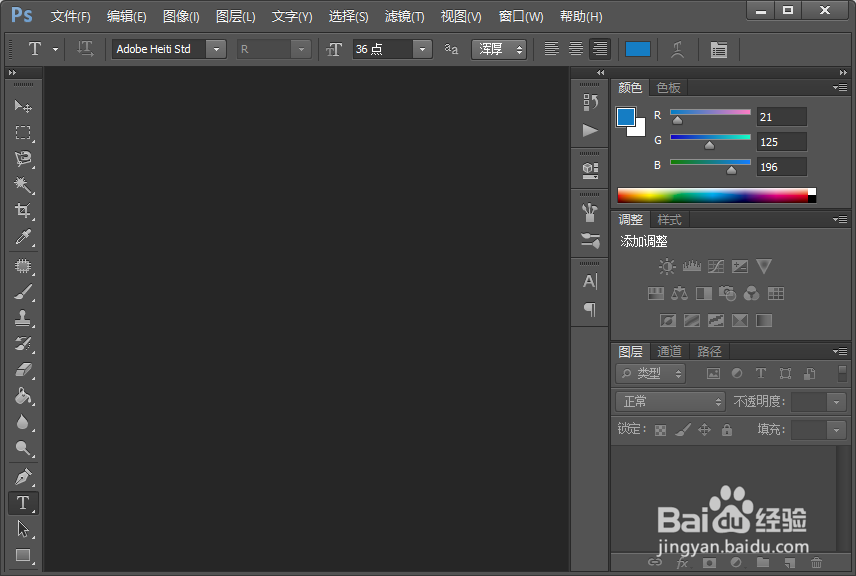Viewport: 856px width, 576px height.
Task: Toggle lock image pixels brush icon
Action: pos(682,430)
